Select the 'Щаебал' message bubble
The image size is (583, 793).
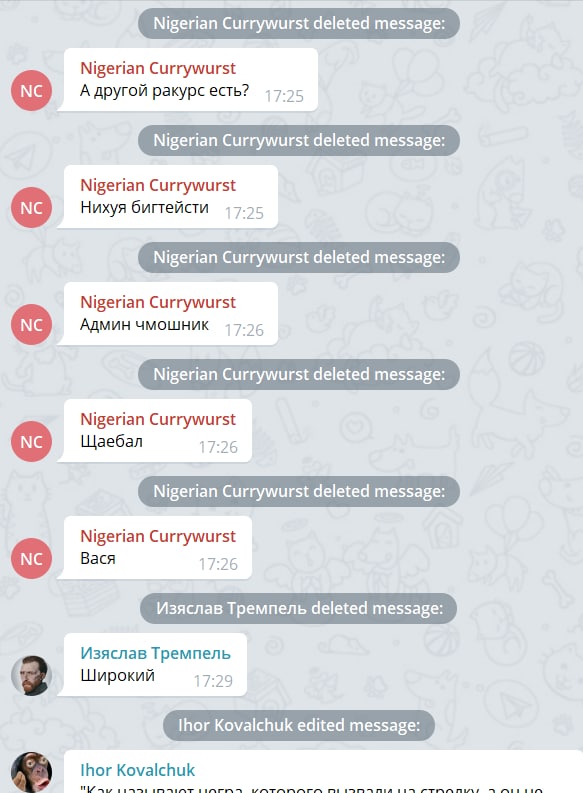pos(154,431)
